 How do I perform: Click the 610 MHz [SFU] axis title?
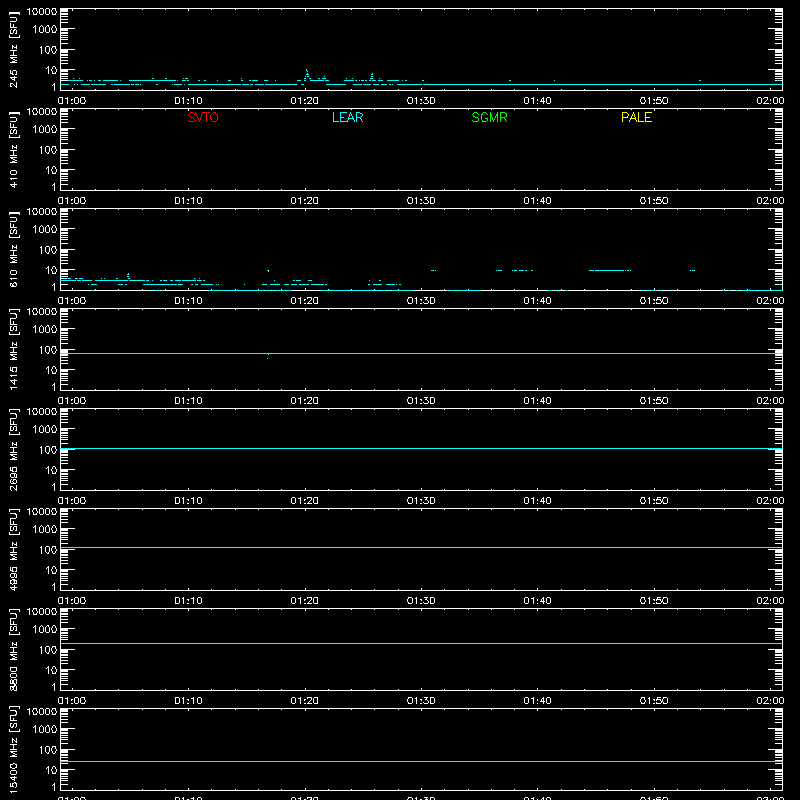point(14,249)
